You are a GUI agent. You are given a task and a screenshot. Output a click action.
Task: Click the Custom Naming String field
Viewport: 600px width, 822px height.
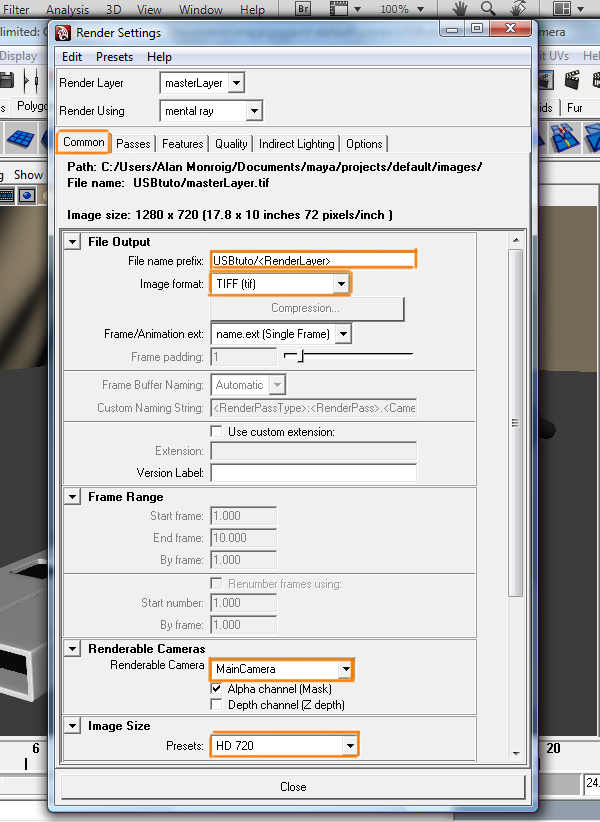pyautogui.click(x=313, y=408)
